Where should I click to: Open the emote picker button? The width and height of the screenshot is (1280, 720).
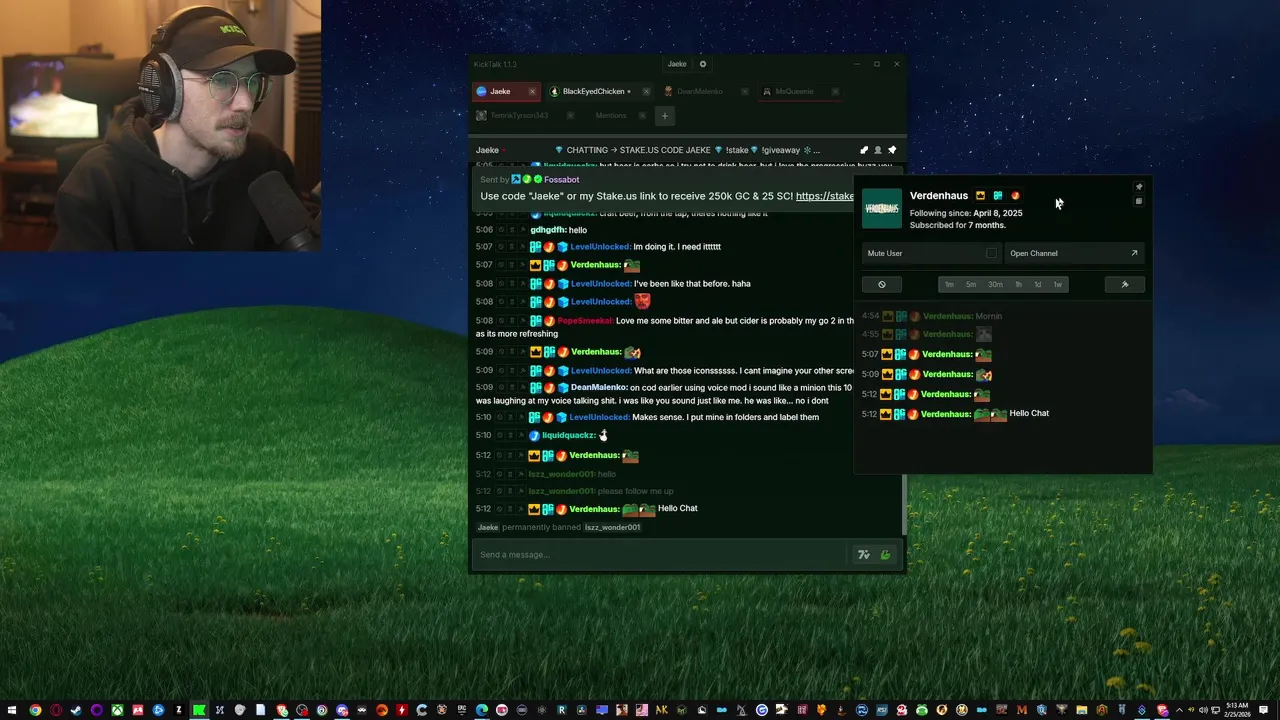[x=885, y=555]
